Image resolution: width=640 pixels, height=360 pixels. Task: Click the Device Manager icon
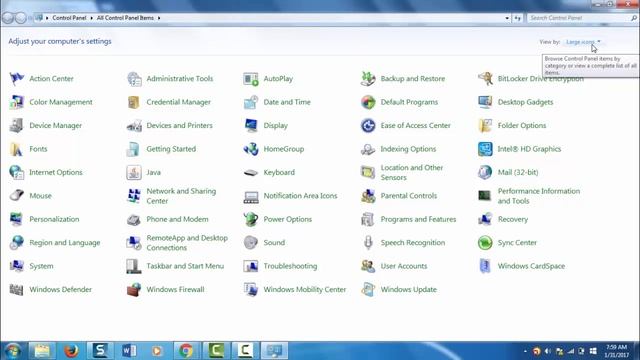pos(17,126)
